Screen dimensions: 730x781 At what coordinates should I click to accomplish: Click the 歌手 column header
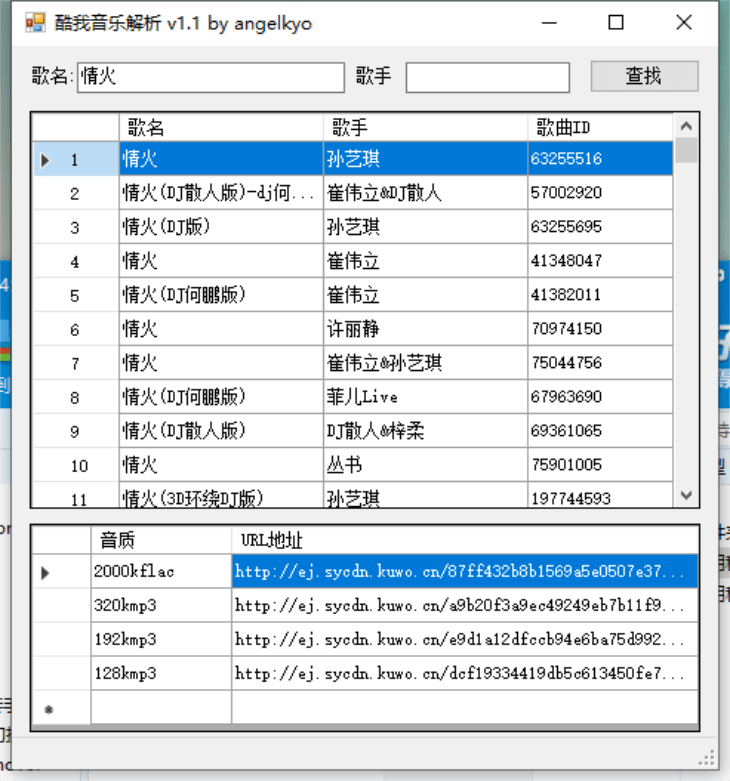click(x=425, y=128)
